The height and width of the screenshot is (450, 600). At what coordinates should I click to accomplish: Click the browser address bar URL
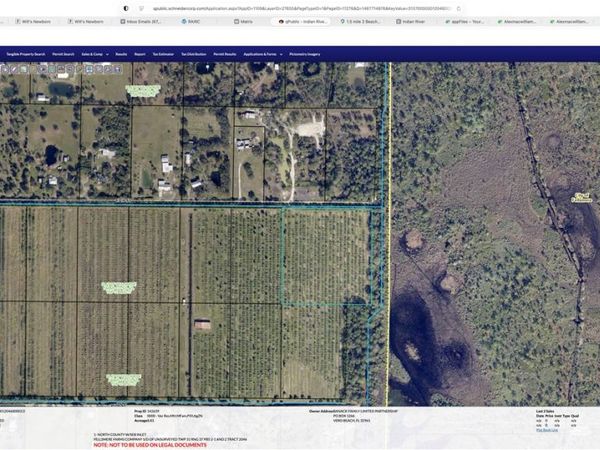pyautogui.click(x=302, y=8)
